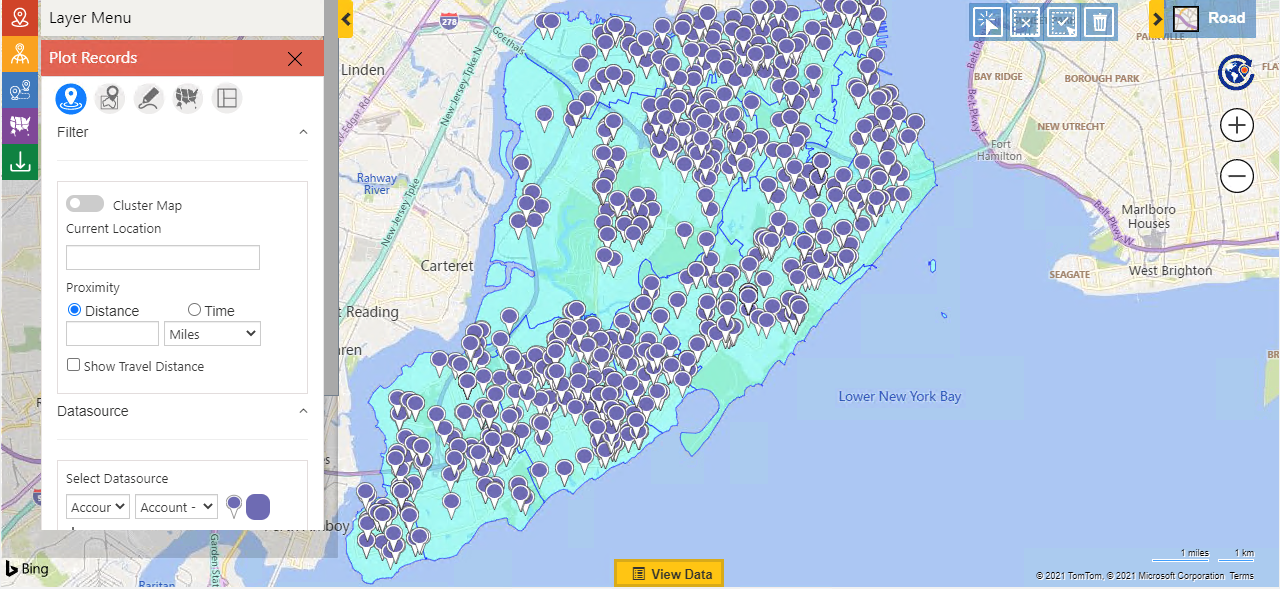Image resolution: width=1280 pixels, height=589 pixels.
Task: Open the Miles unit dropdown
Action: [x=213, y=333]
